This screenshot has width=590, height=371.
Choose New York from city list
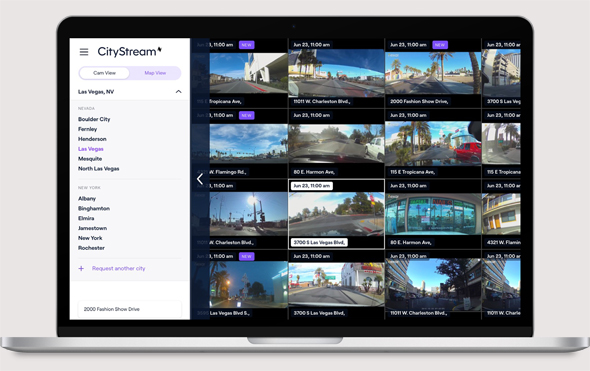(90, 238)
